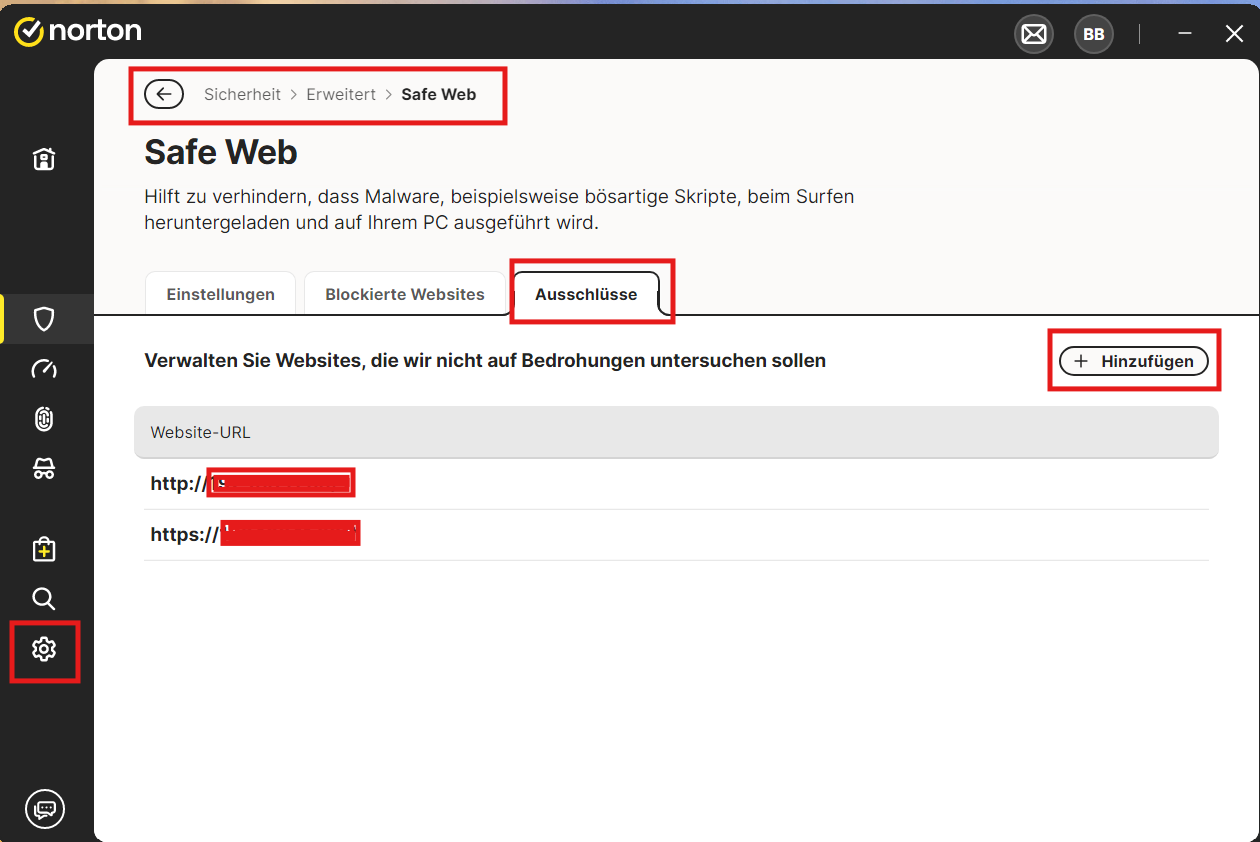The height and width of the screenshot is (842, 1260).
Task: Open the briefcase plus sidebar icon
Action: coord(44,549)
